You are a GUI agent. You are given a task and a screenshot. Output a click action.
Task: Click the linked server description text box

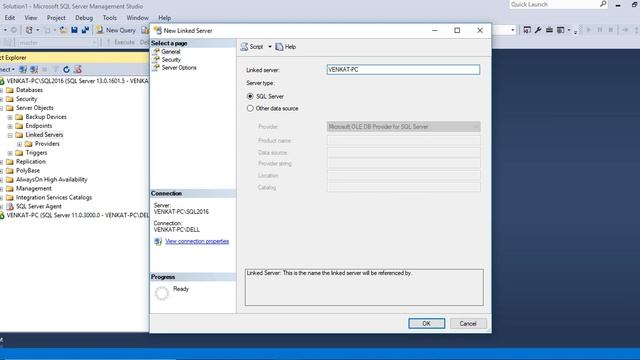click(x=364, y=287)
